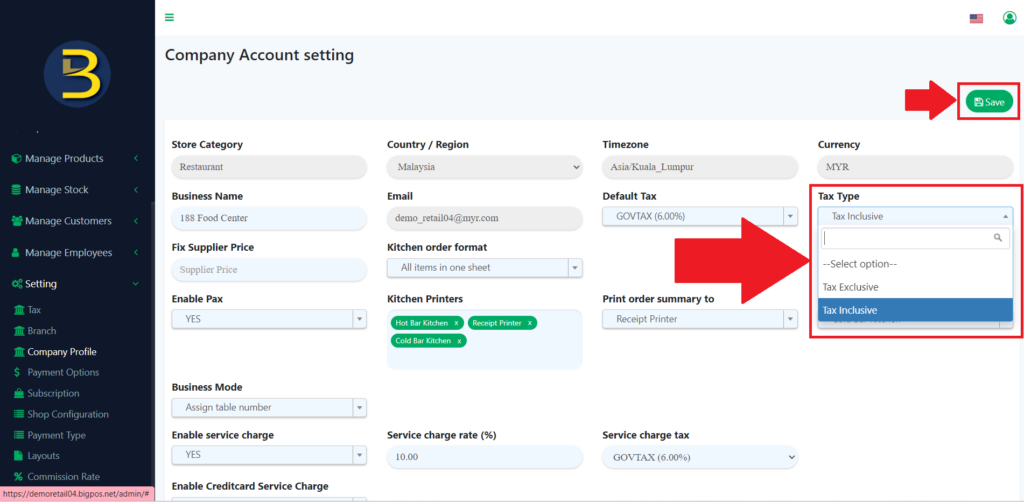Image resolution: width=1024 pixels, height=502 pixels.
Task: Choose Tax Inclusive from the list
Action: (x=850, y=310)
